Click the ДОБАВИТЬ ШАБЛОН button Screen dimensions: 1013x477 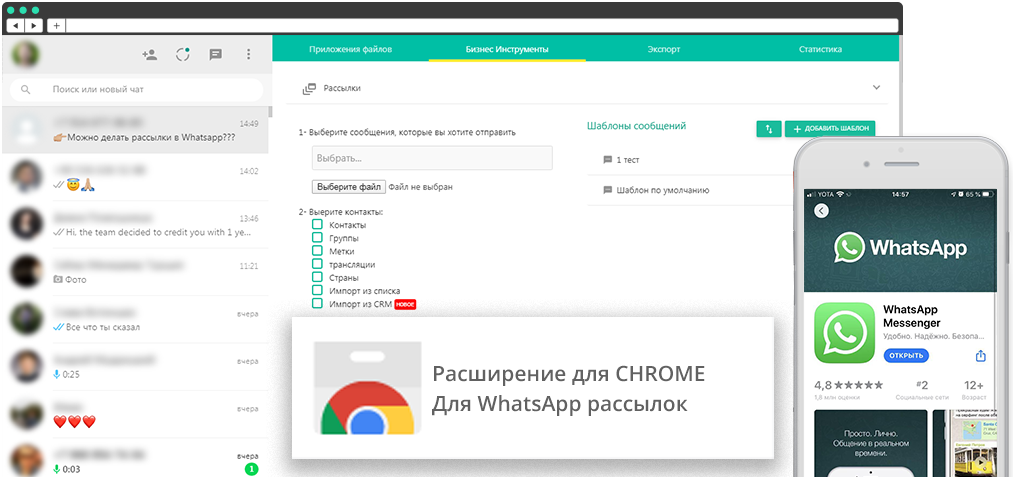point(830,129)
